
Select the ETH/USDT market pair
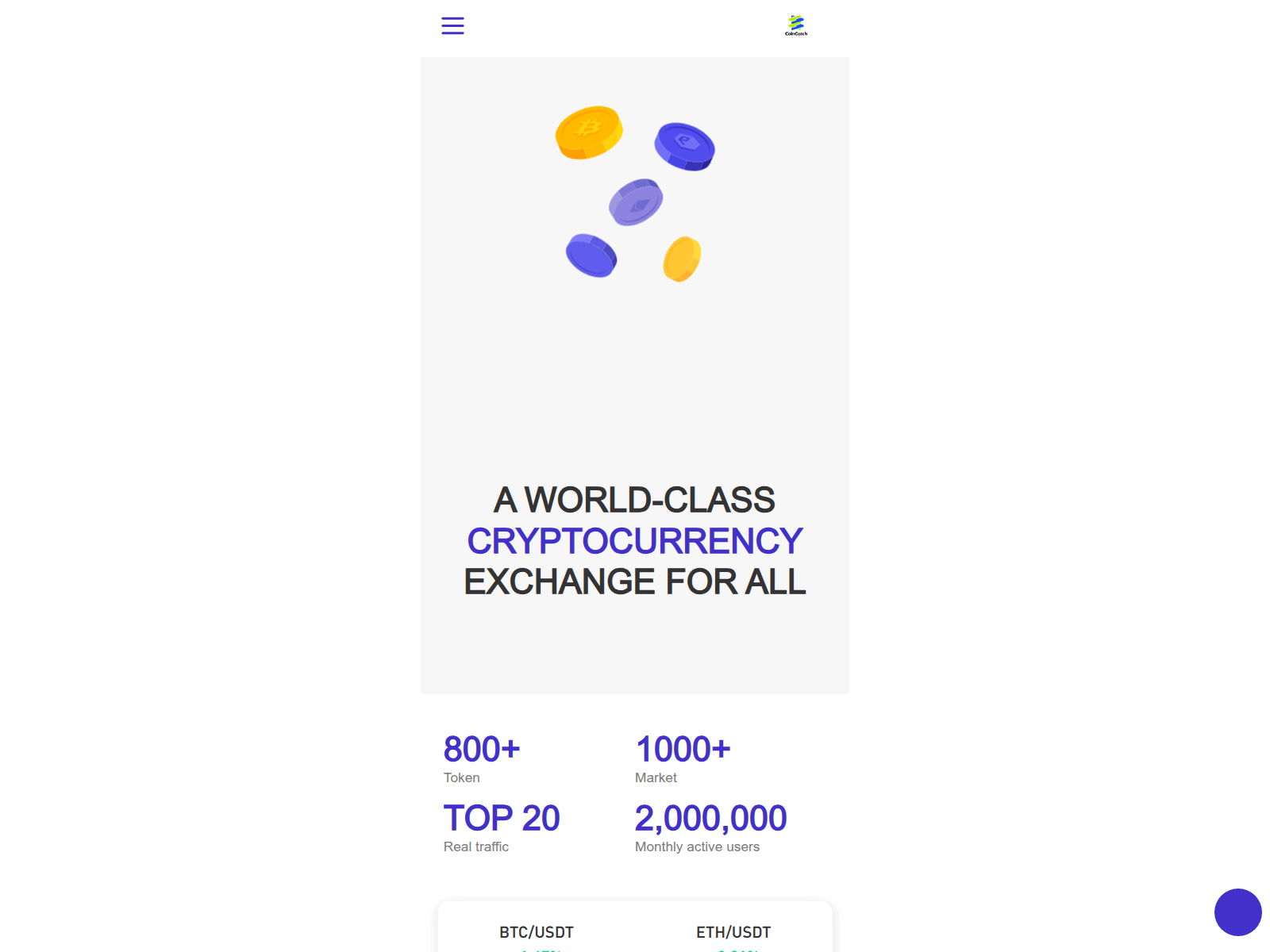733,932
